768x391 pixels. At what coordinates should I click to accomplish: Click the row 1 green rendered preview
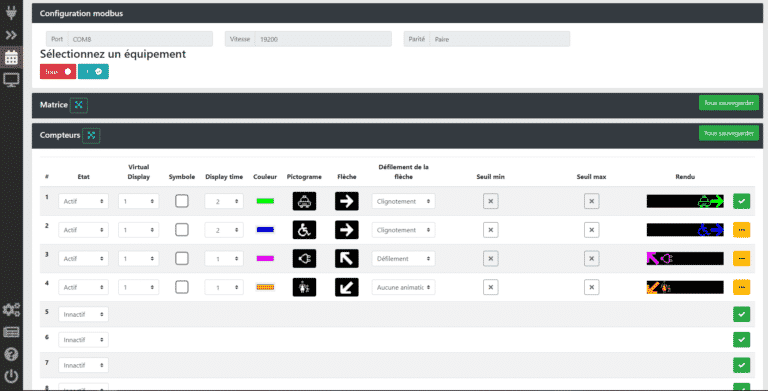coord(685,201)
